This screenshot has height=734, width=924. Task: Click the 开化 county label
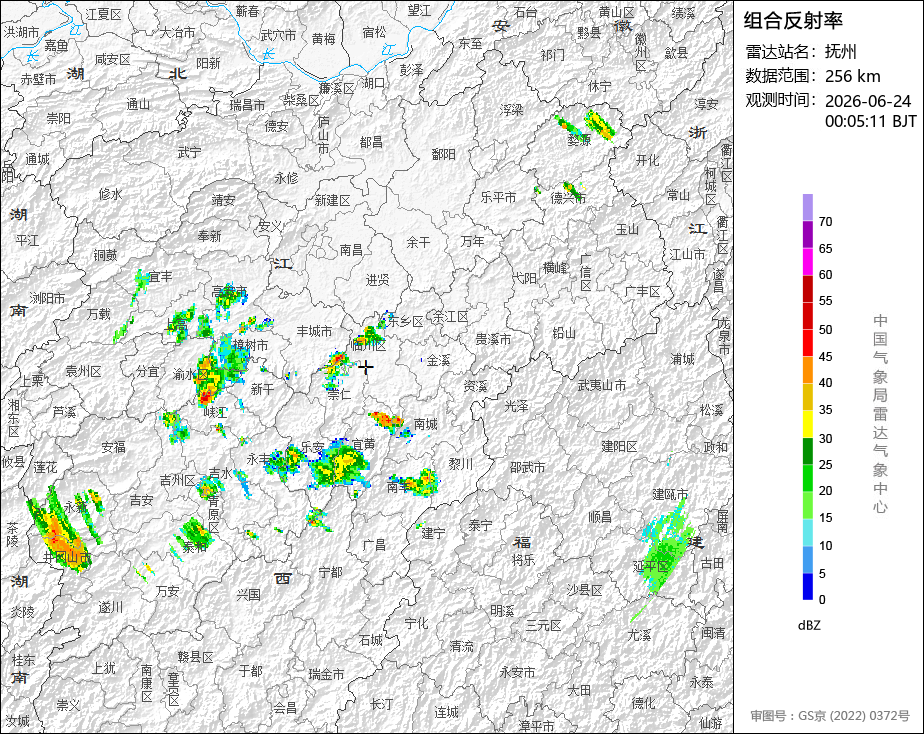pyautogui.click(x=648, y=160)
